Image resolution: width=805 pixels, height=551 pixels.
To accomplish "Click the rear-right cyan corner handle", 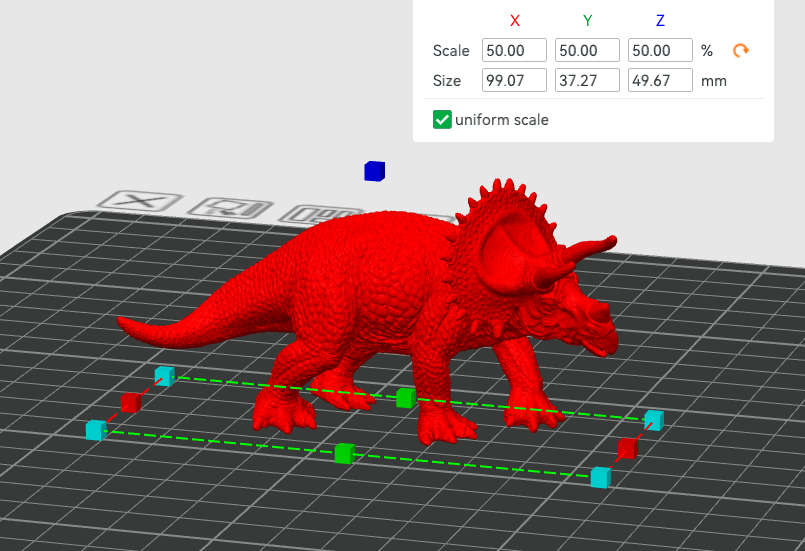I will tap(653, 419).
